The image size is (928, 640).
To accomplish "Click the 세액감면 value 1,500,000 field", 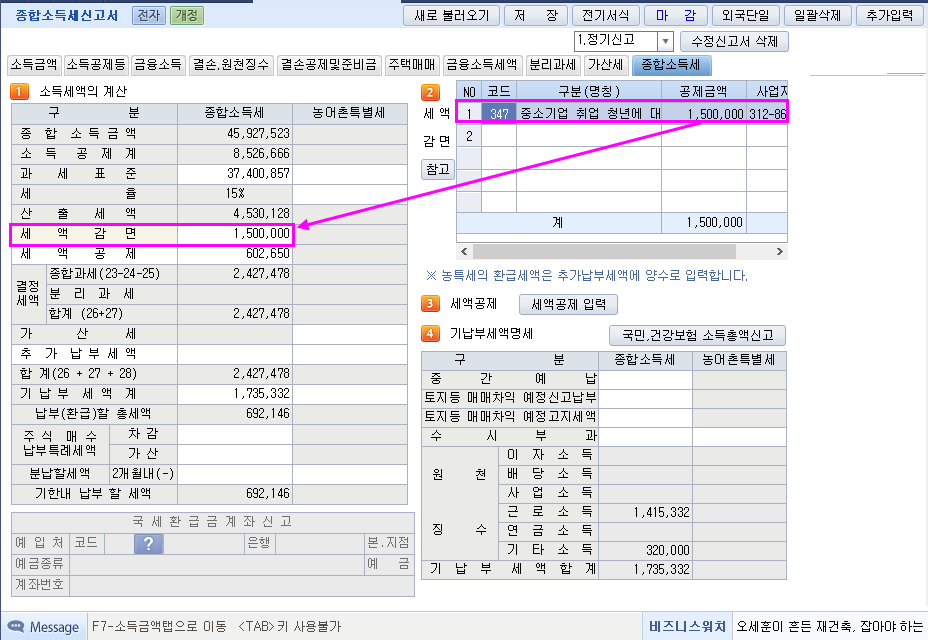I will [235, 233].
